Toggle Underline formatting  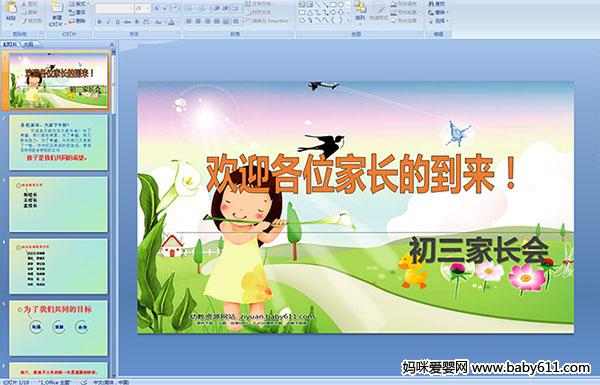coord(117,22)
